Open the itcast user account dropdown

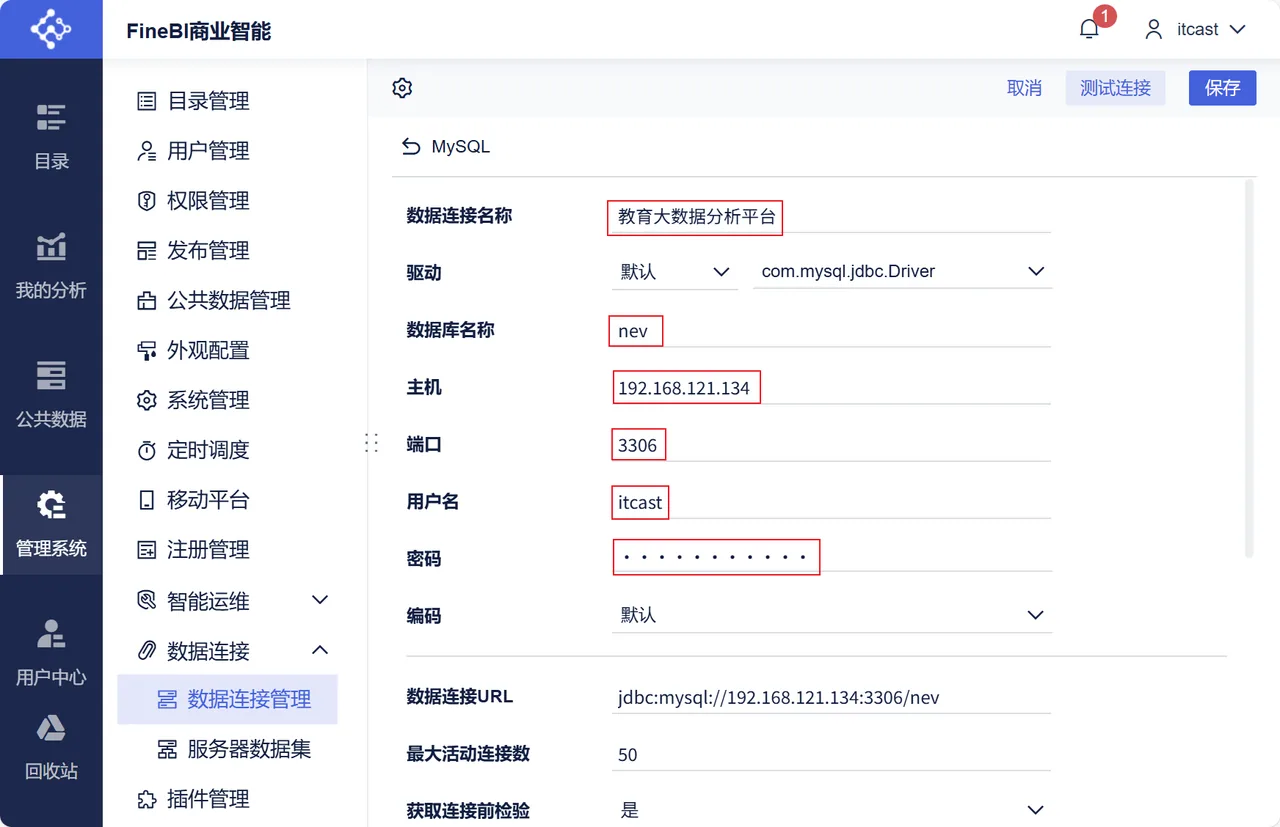[1196, 29]
